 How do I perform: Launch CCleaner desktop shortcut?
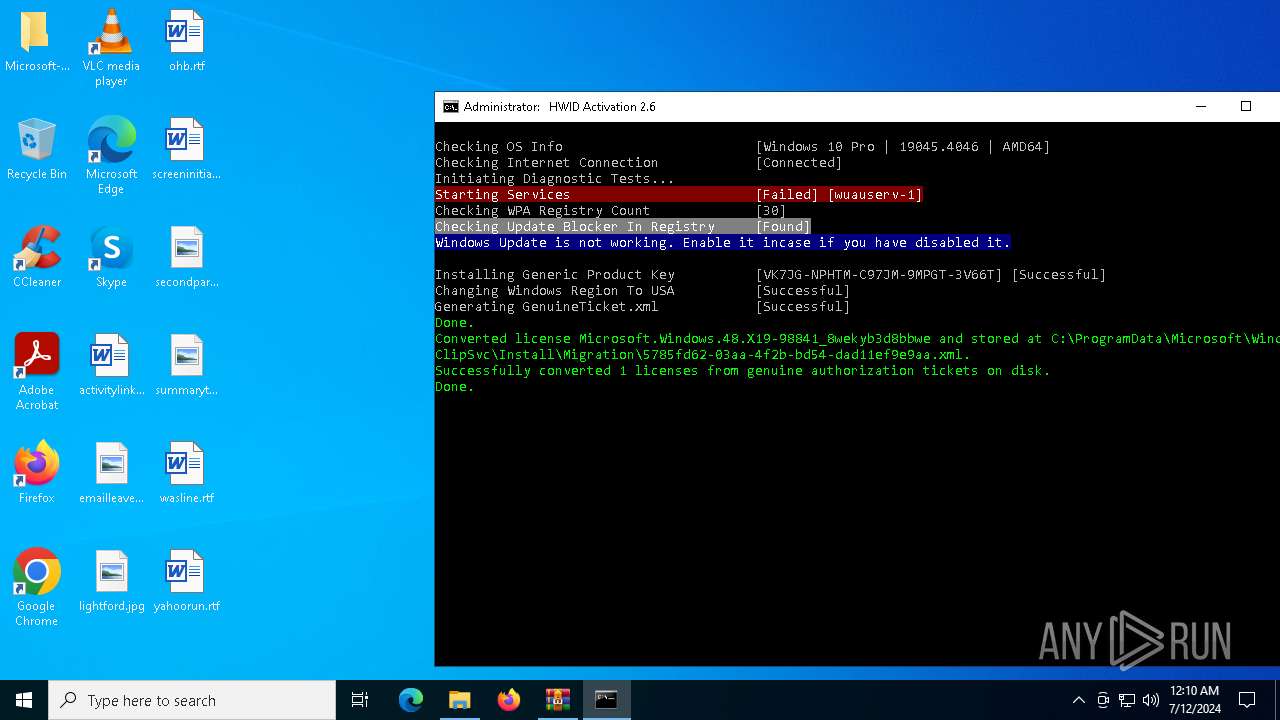36,257
